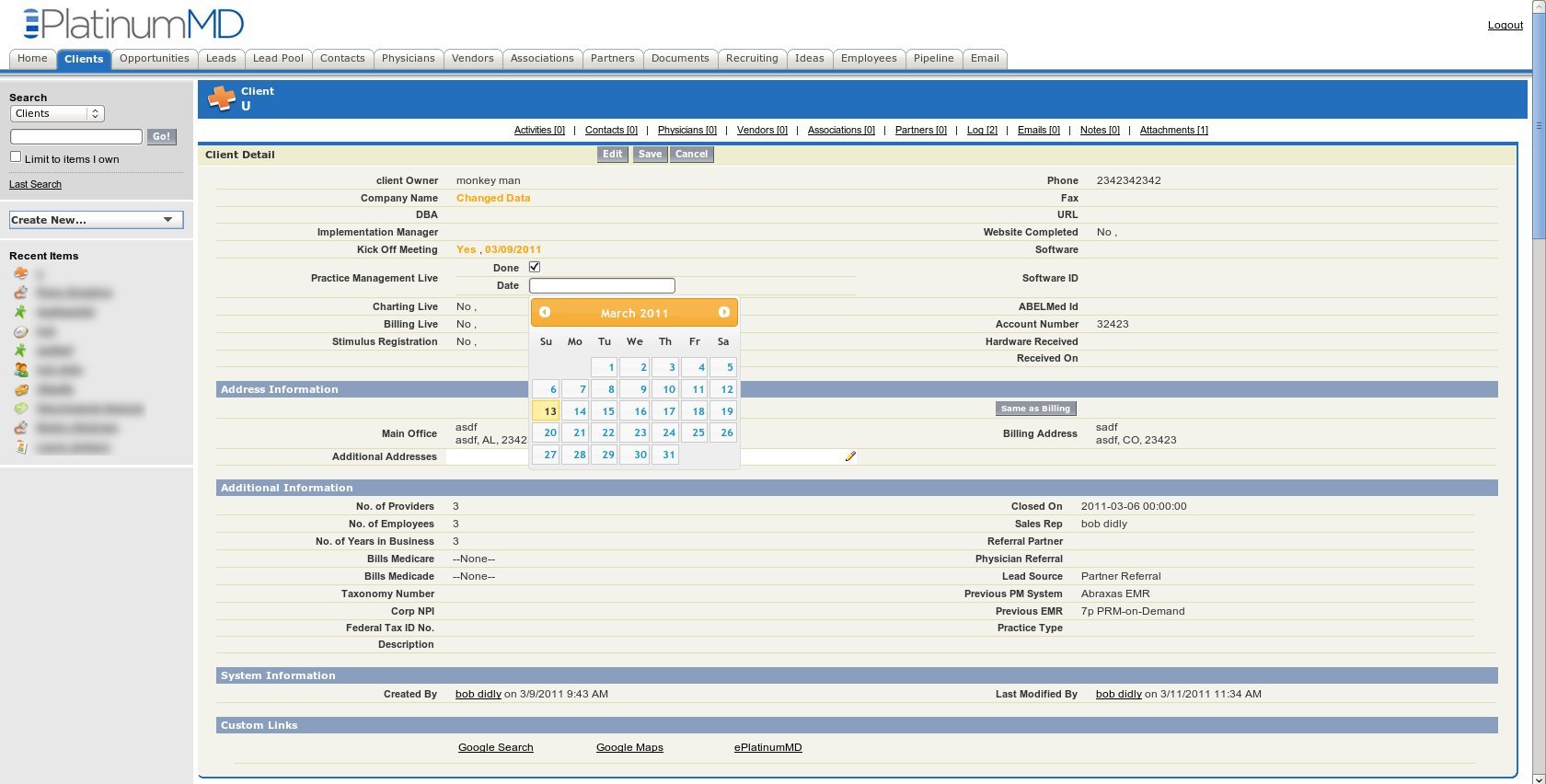Expand the Create New... dropdown
Screen dimensions: 1546x784
tap(96, 220)
